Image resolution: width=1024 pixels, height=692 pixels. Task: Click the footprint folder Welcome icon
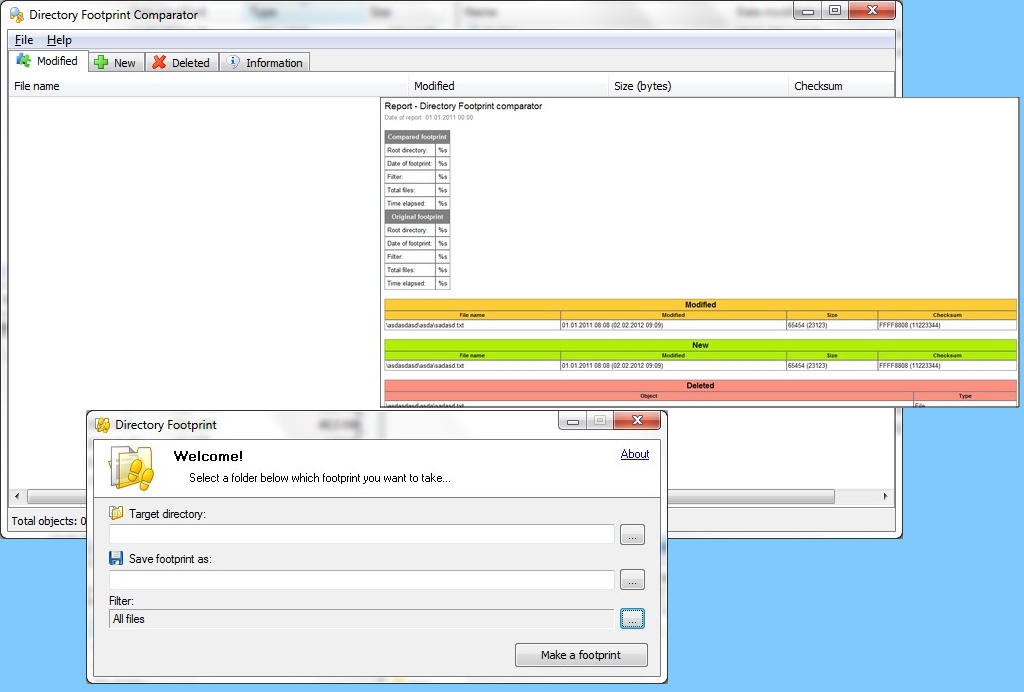pyautogui.click(x=133, y=467)
